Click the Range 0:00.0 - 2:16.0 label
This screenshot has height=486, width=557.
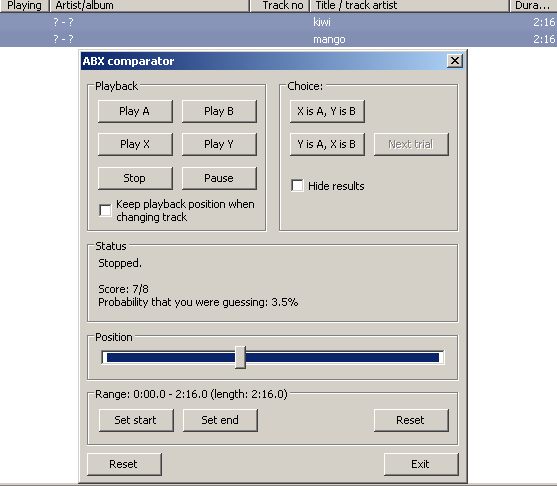point(191,394)
